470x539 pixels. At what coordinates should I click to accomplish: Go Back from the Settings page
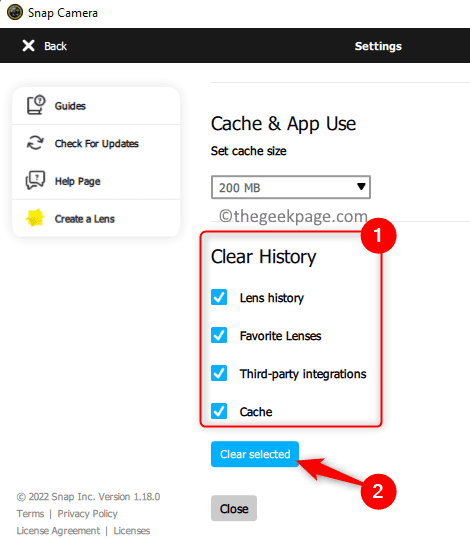[x=44, y=46]
